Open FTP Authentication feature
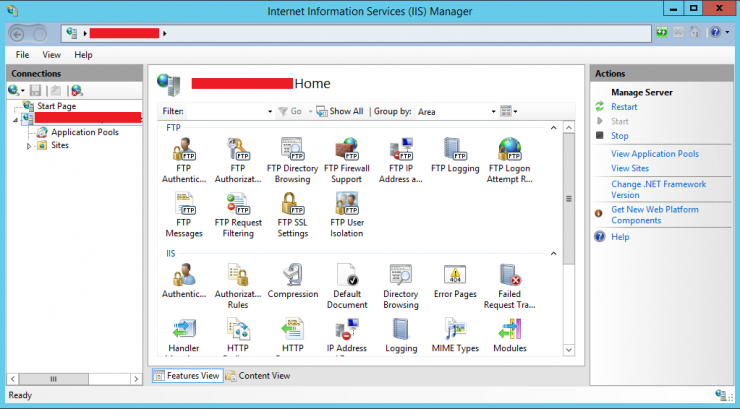This screenshot has width=740, height=409. (184, 160)
